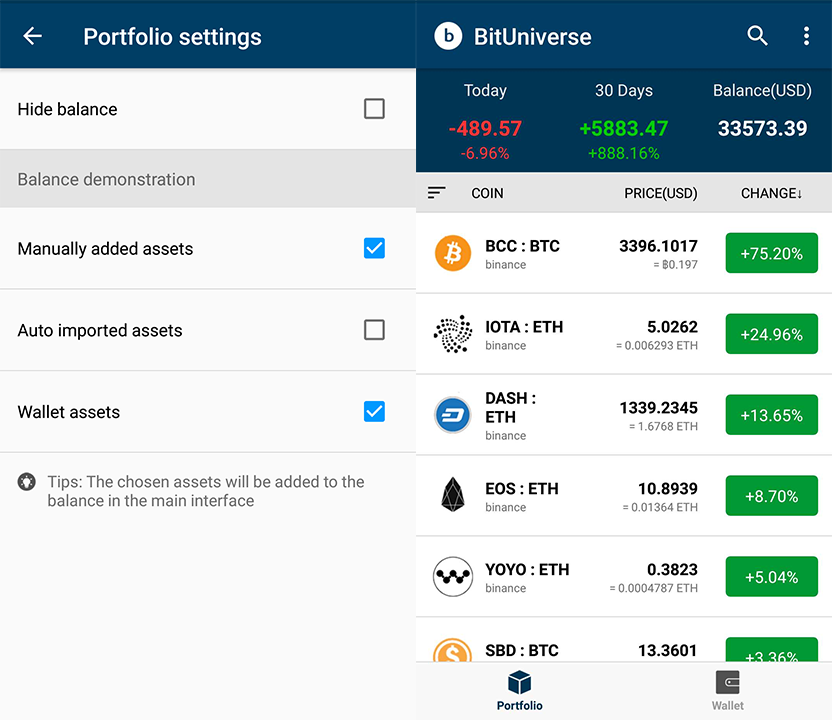Tap the DASH coin icon
Viewport: 832px width, 720px height.
point(453,415)
